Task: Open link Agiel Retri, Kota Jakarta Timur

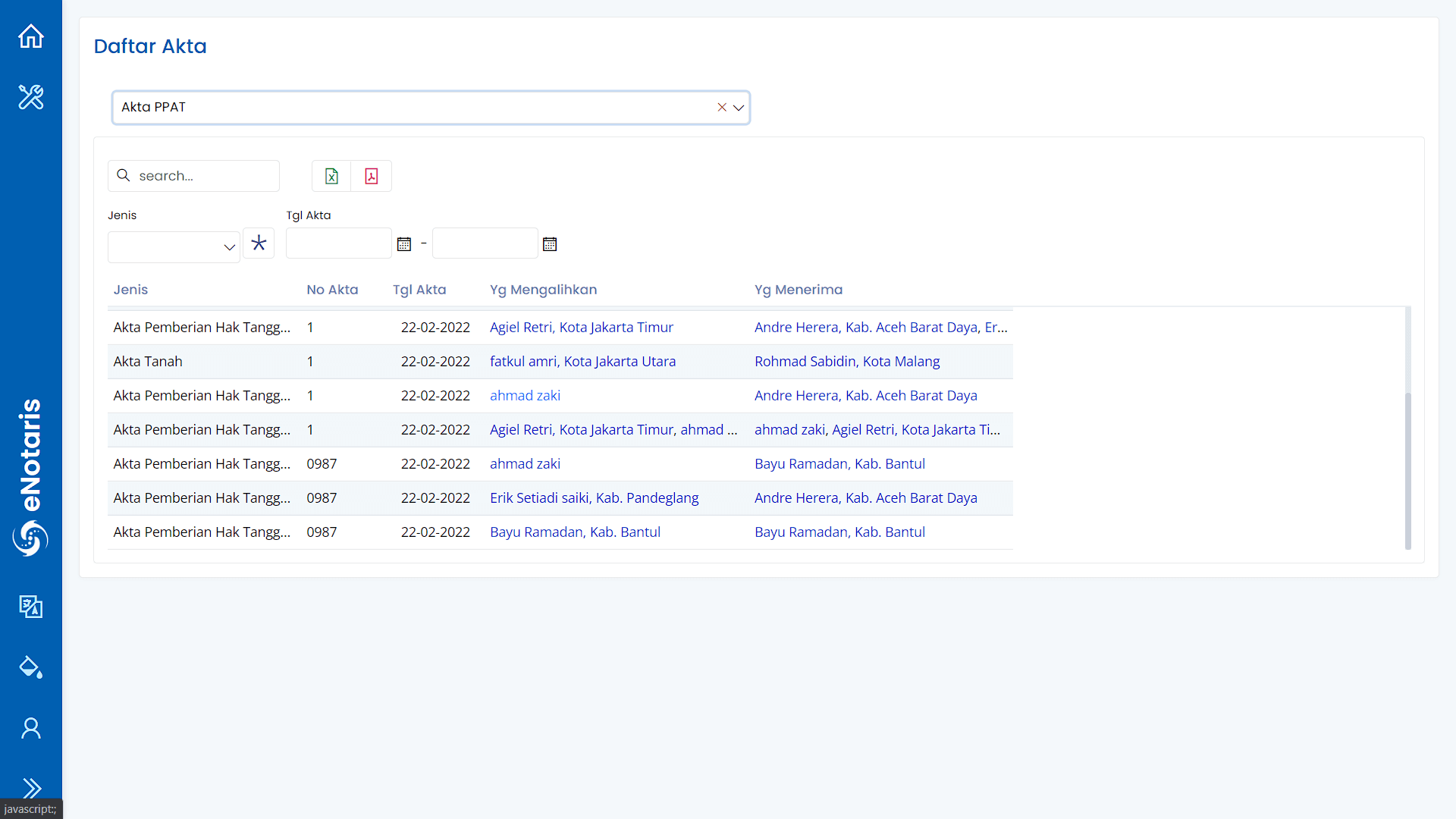Action: (581, 328)
